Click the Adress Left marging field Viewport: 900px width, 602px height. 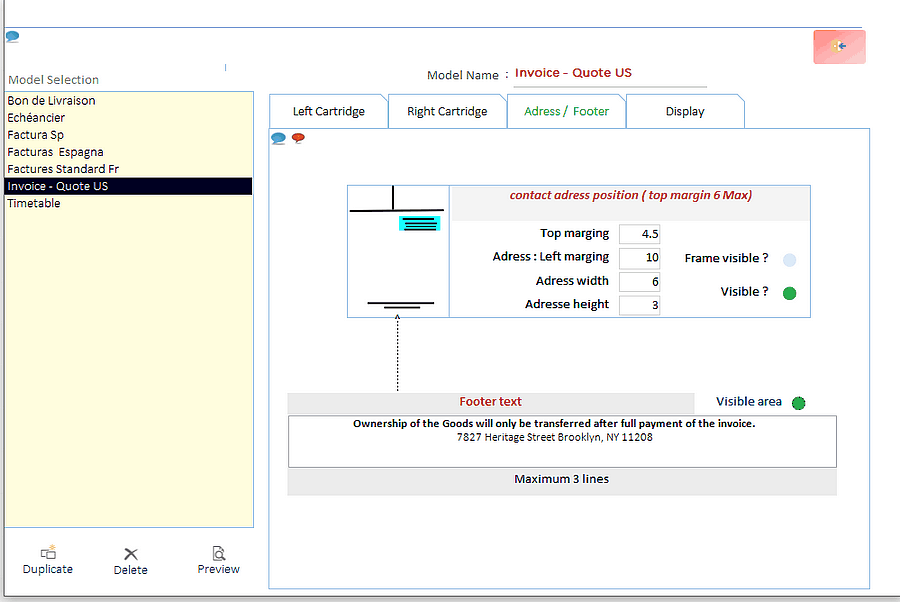pos(639,258)
